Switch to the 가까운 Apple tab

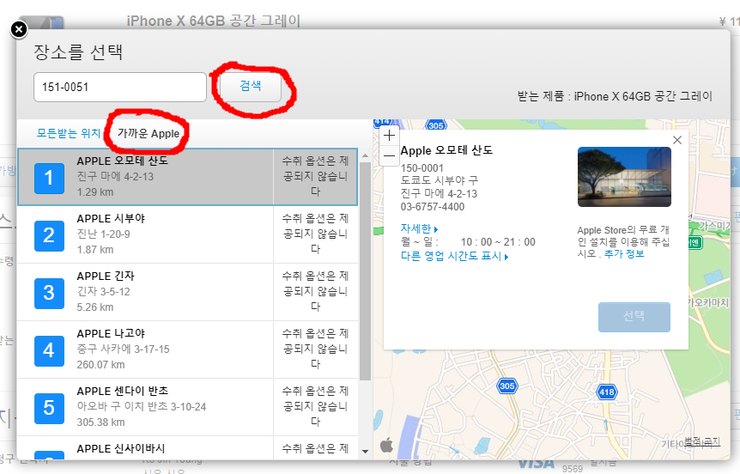pos(148,134)
